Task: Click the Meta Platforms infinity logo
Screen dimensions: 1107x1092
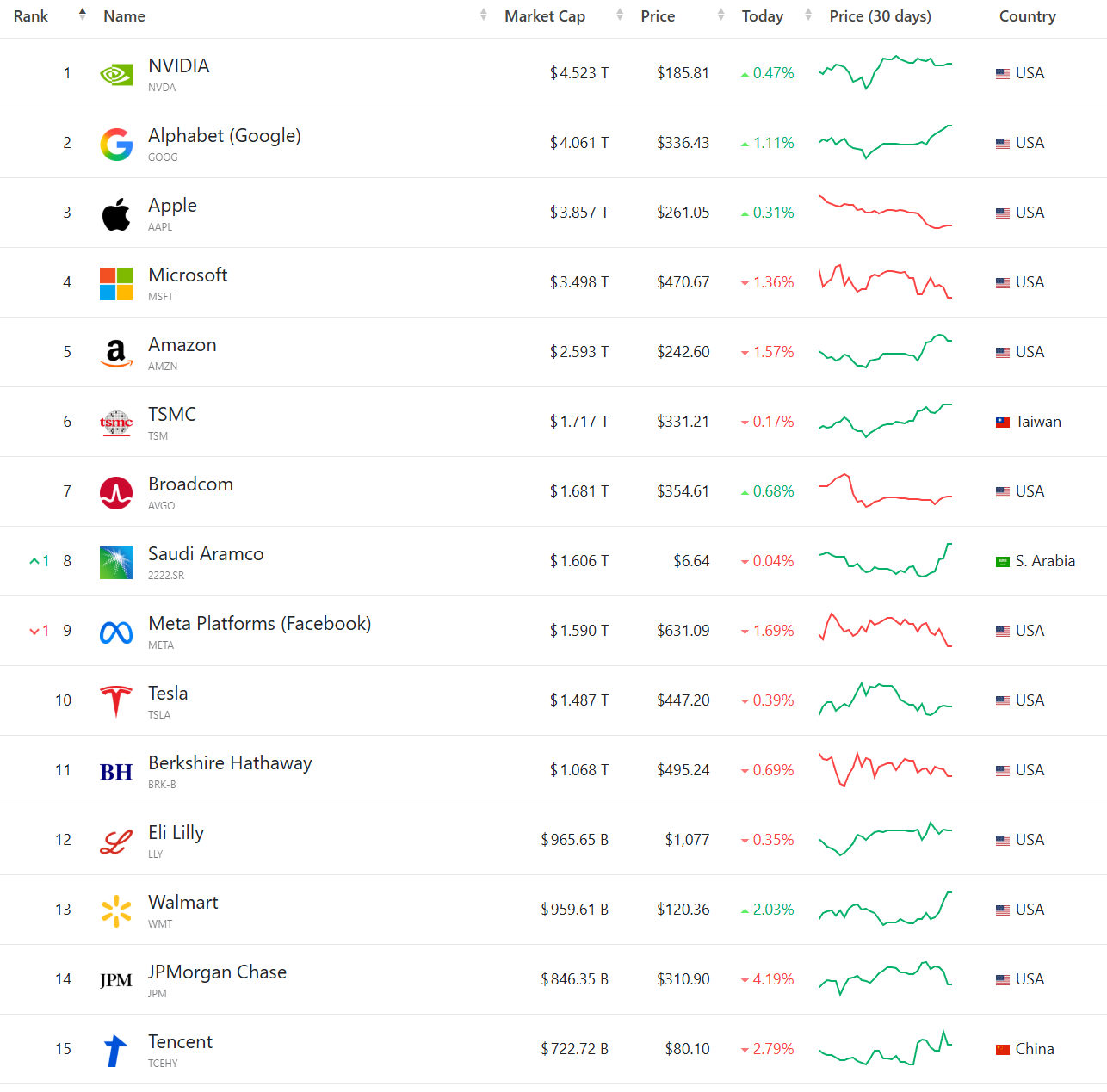Action: pyautogui.click(x=116, y=632)
